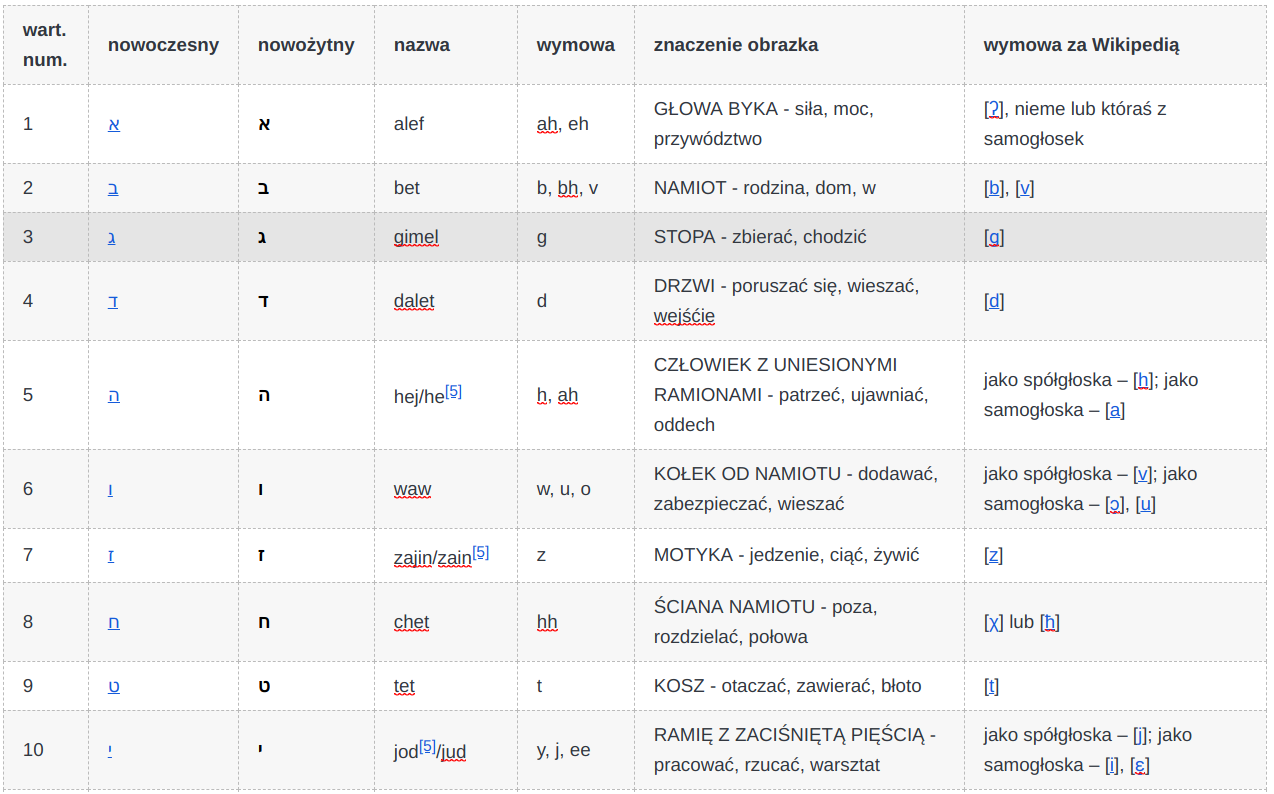Screen dimensions: 1274x794
Task: Open the IPA [v] link in bet row
Action: [1025, 188]
